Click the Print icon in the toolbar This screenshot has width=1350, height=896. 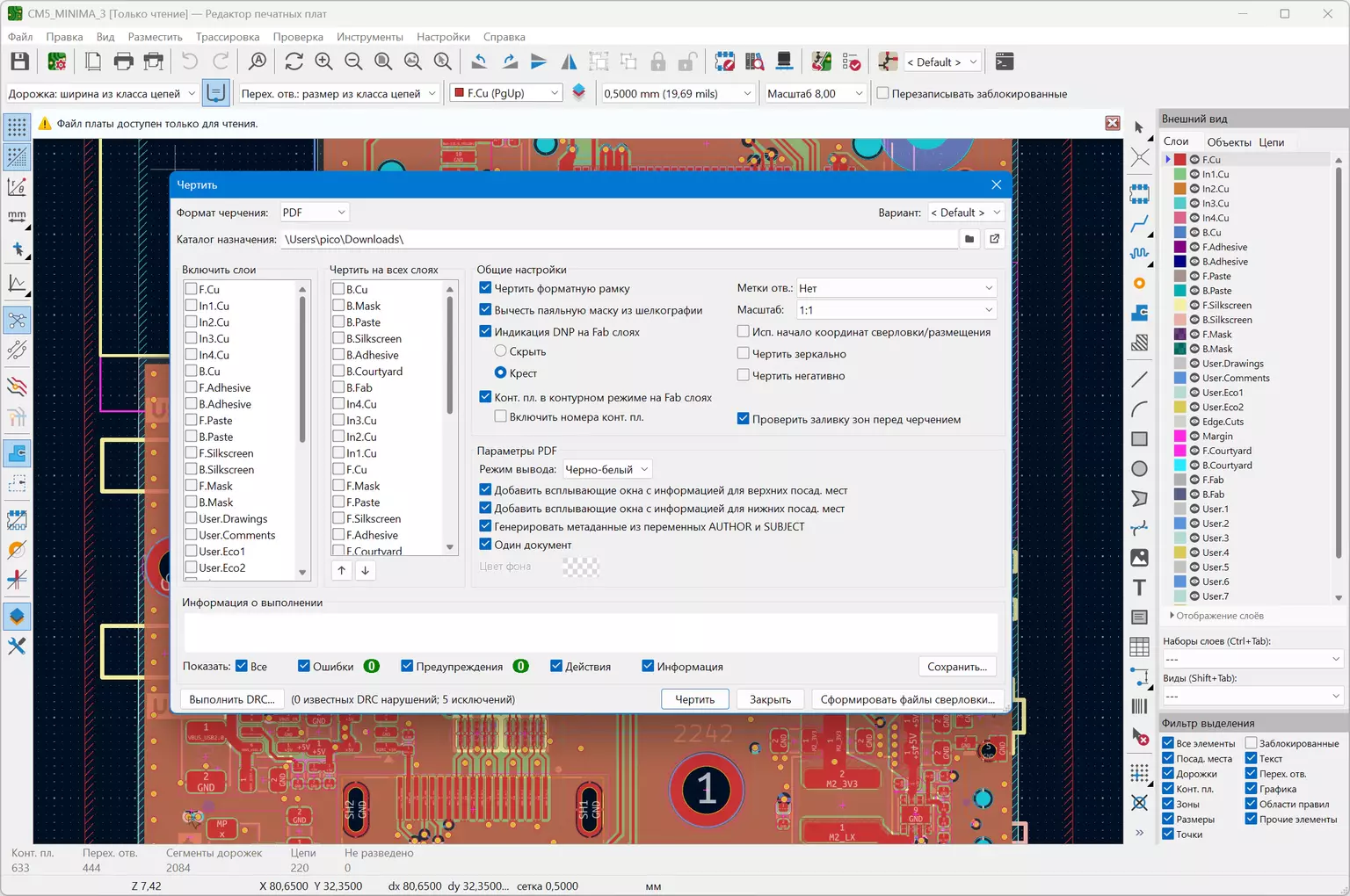click(124, 61)
